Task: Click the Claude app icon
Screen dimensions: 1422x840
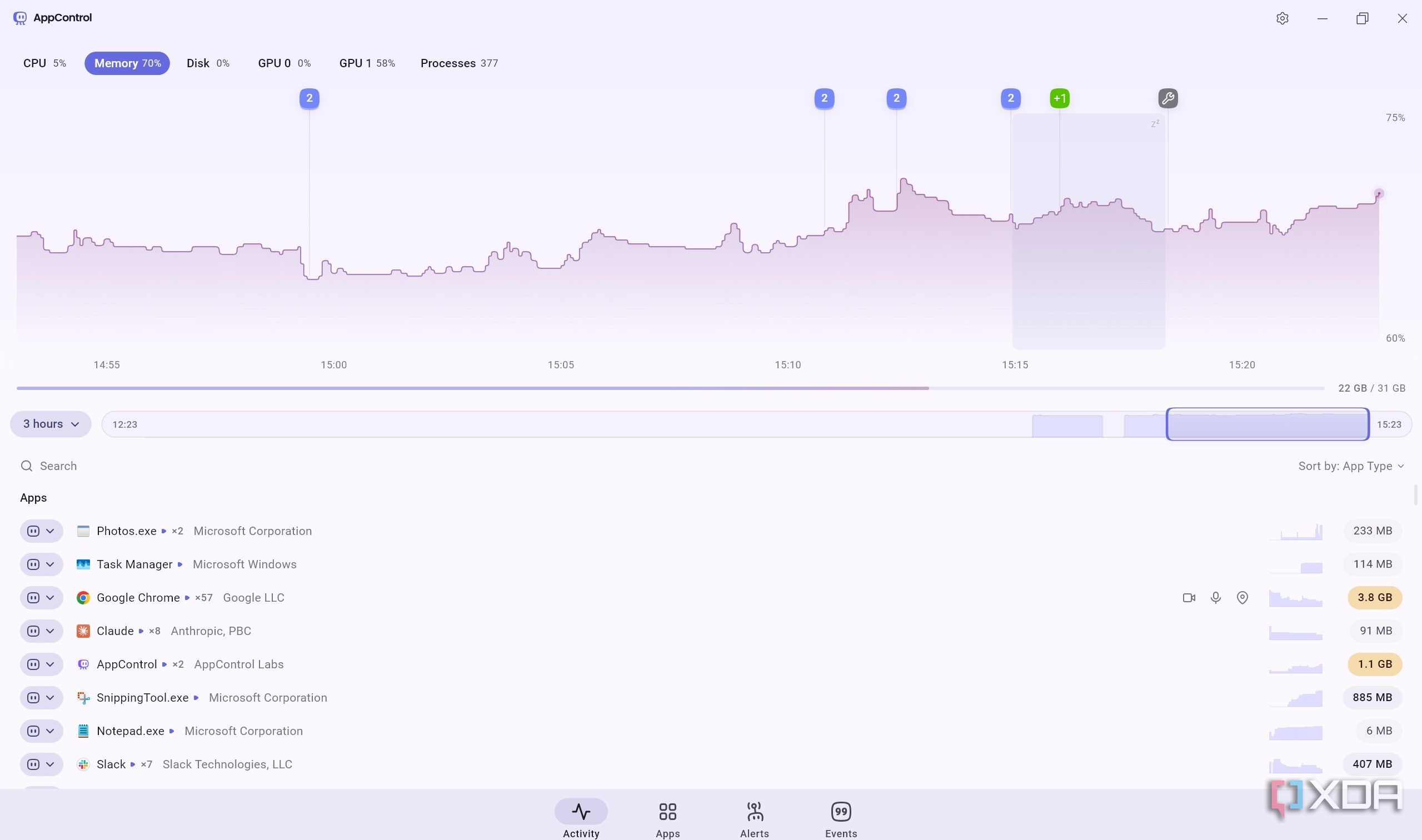Action: (83, 631)
